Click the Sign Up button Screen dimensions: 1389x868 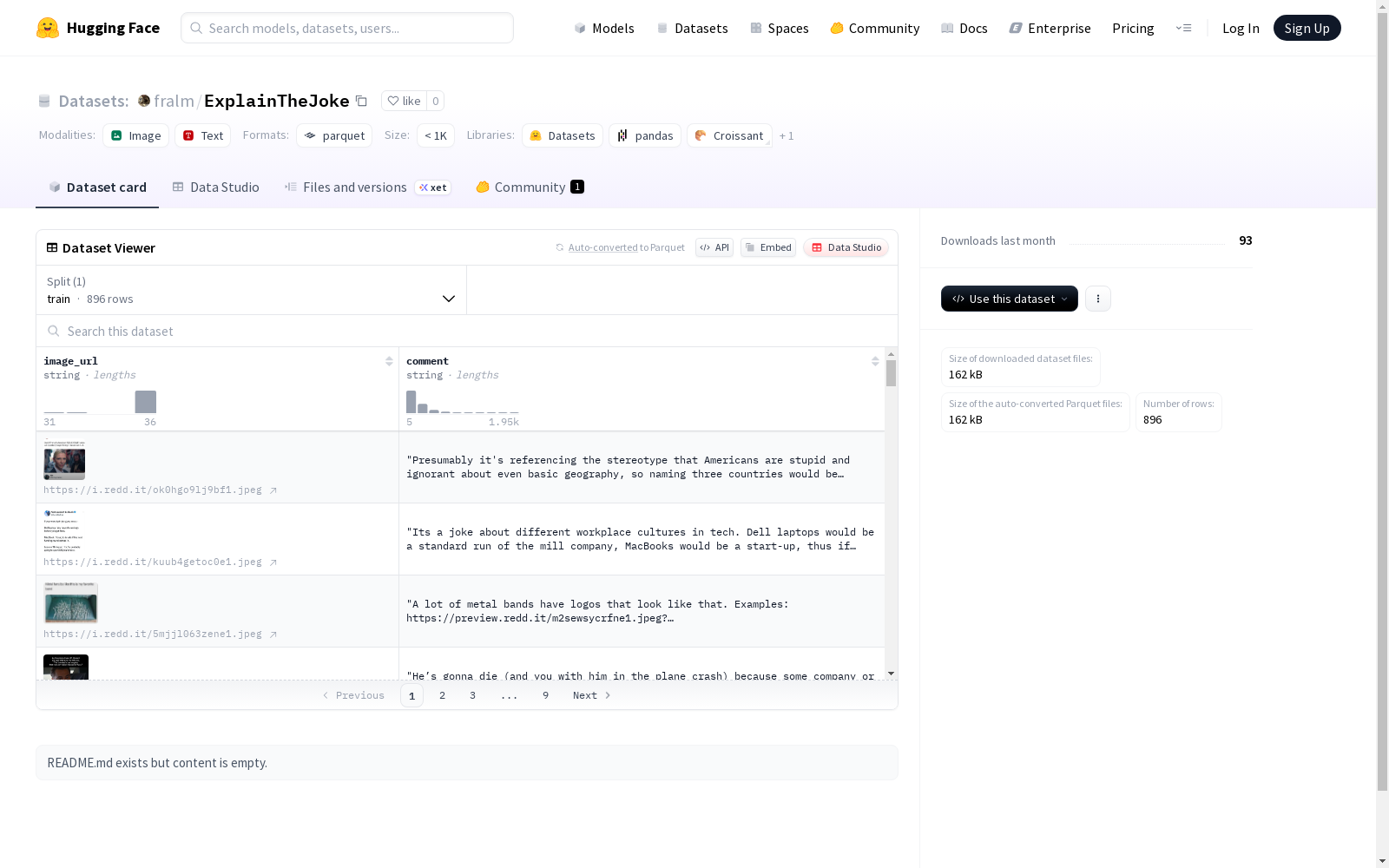[x=1307, y=28]
